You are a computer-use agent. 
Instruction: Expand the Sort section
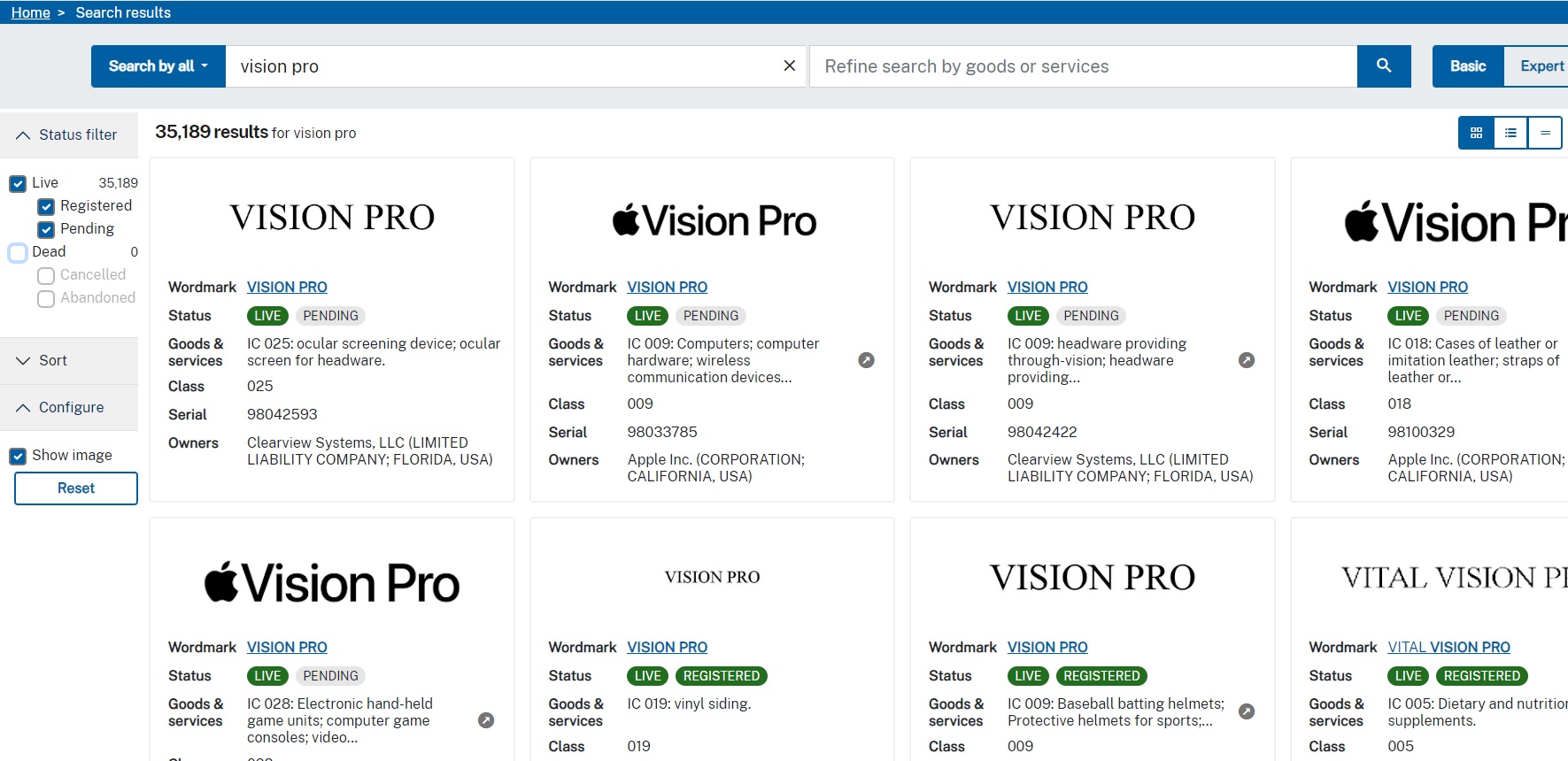69,361
